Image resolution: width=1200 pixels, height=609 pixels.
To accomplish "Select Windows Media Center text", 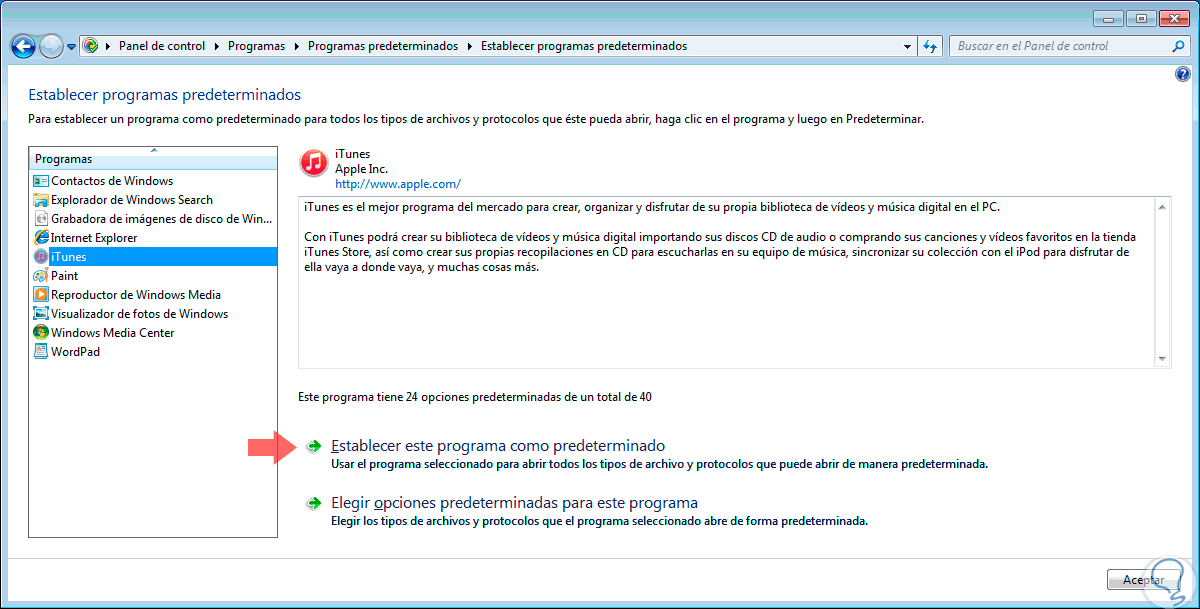I will (x=113, y=333).
